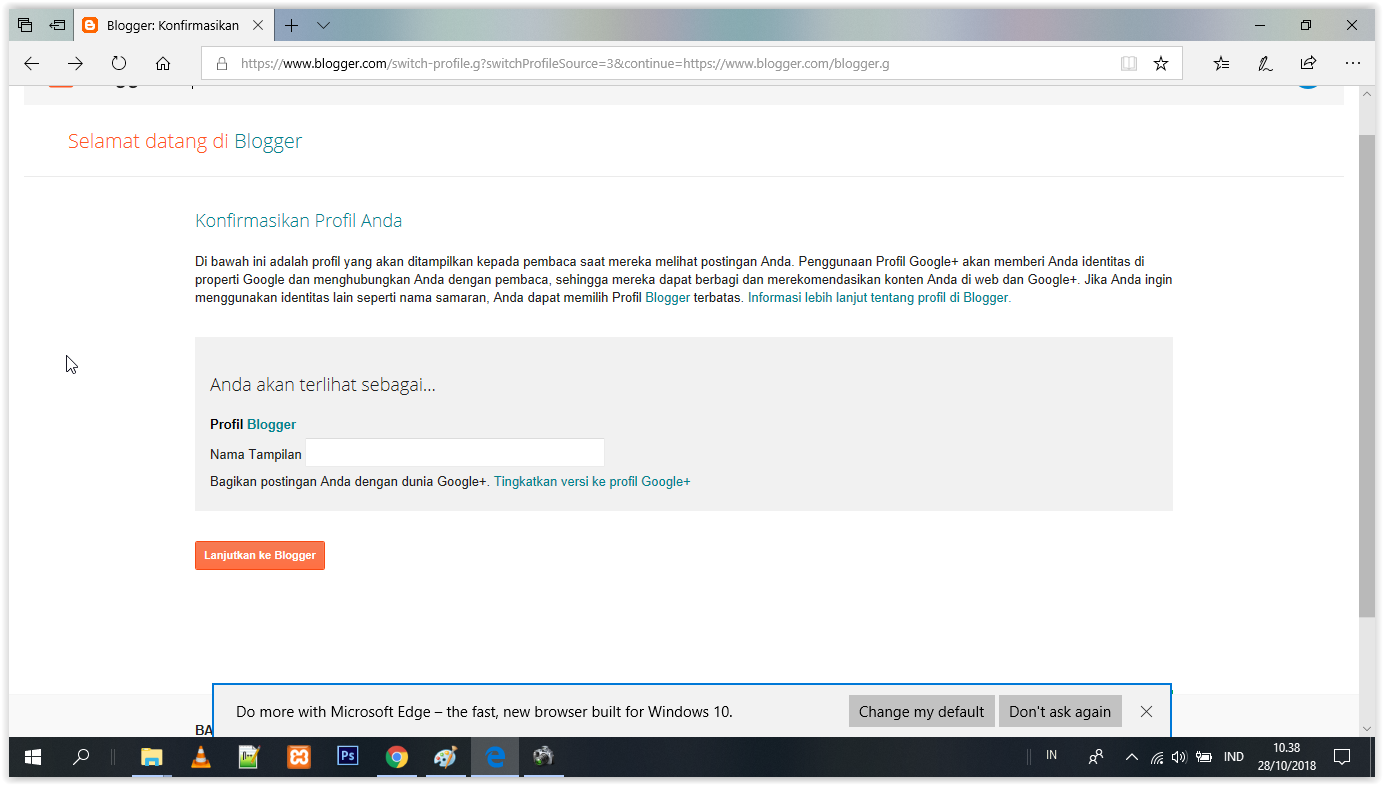Screen dimensions: 1383x785
Task: Open Windows taskbar search
Action: coord(81,757)
